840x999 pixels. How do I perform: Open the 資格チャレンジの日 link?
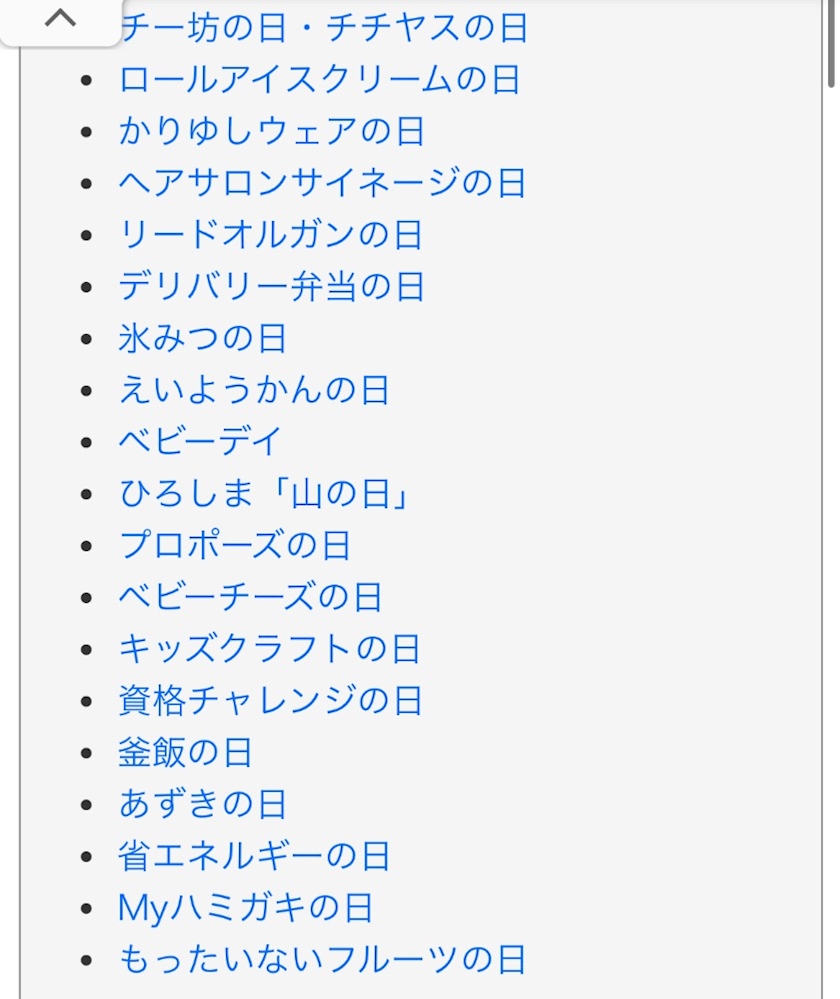pos(270,701)
